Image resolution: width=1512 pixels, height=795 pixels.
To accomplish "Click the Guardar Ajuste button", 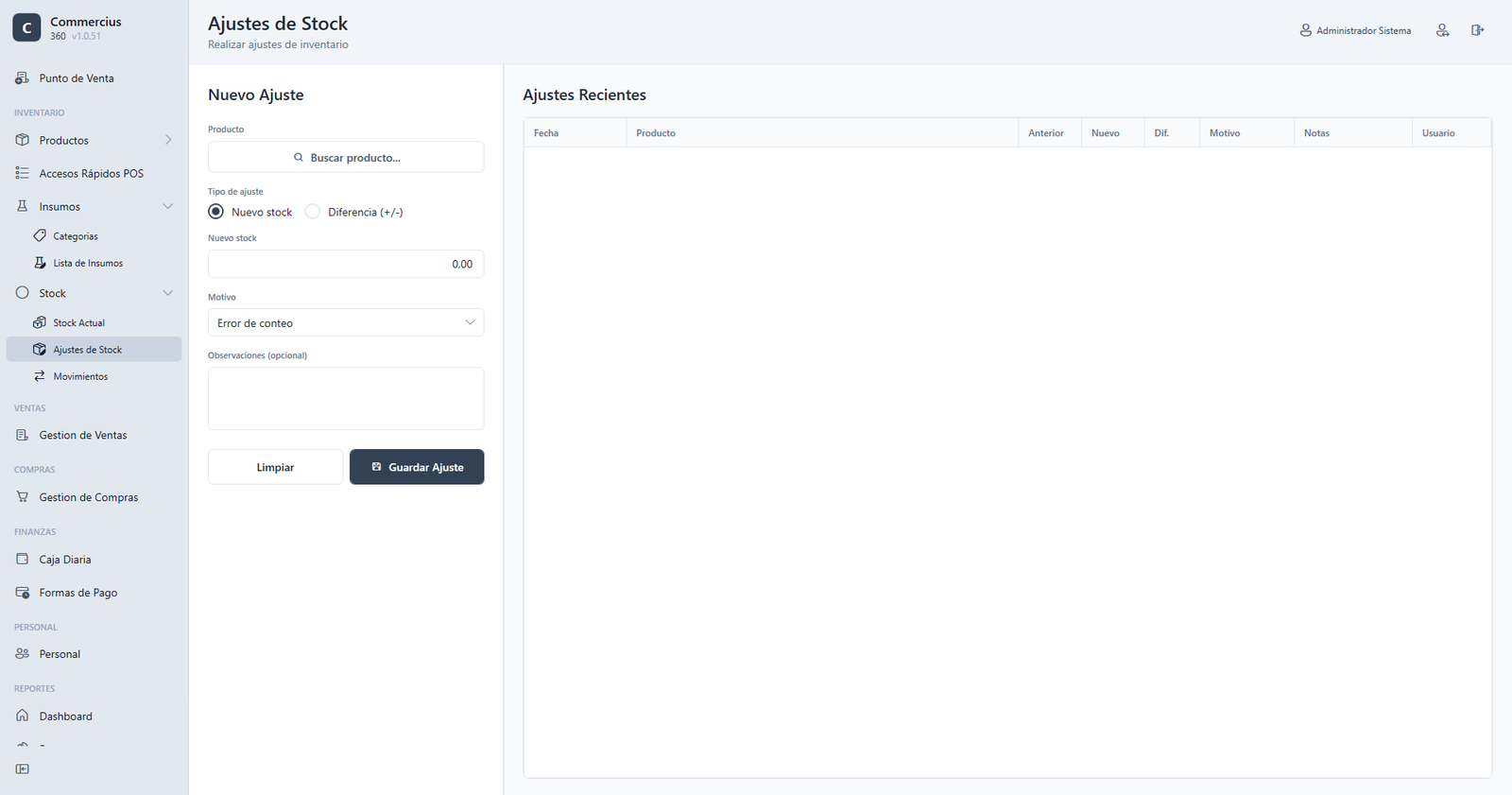I will [x=417, y=467].
